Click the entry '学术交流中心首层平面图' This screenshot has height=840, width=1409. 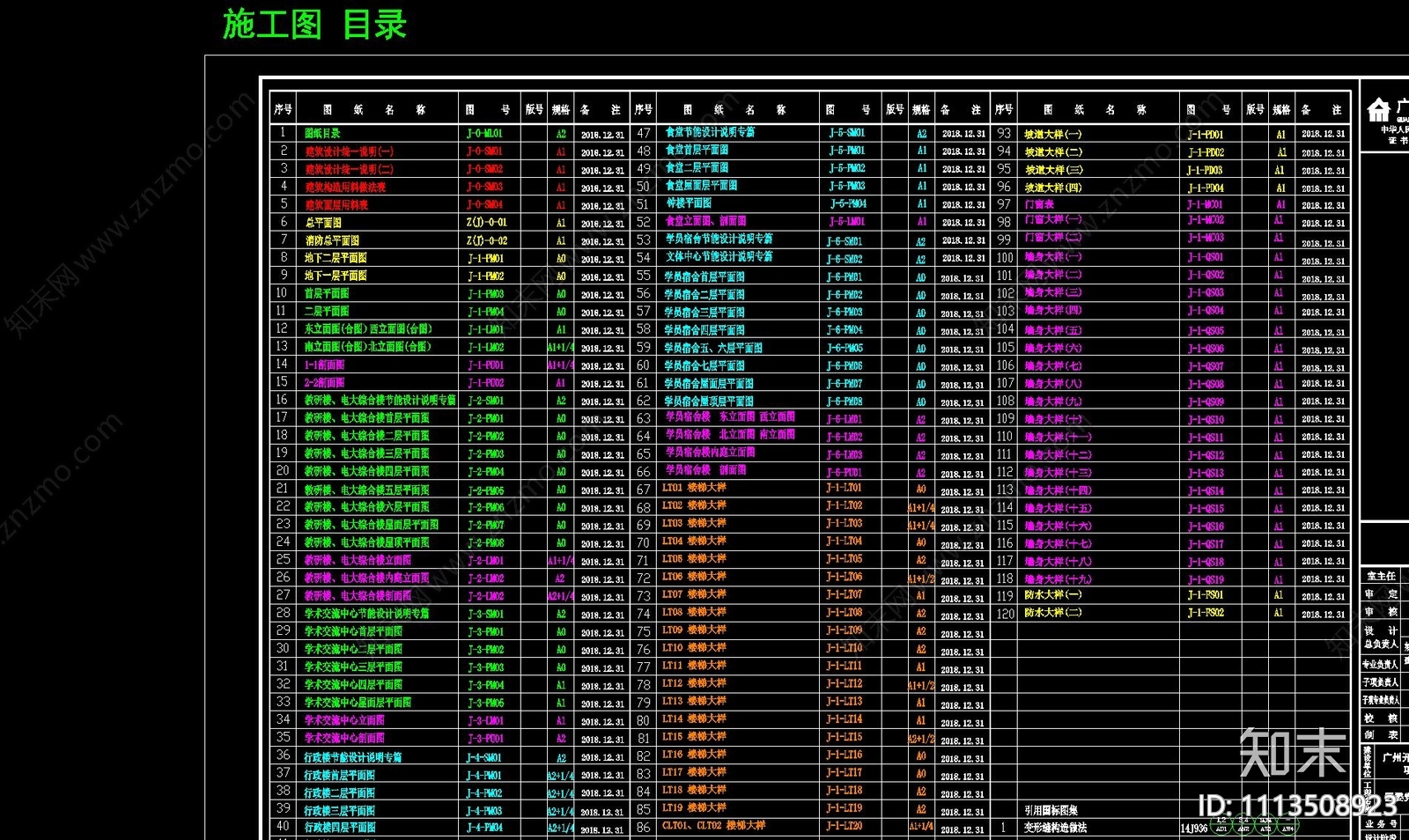click(353, 631)
